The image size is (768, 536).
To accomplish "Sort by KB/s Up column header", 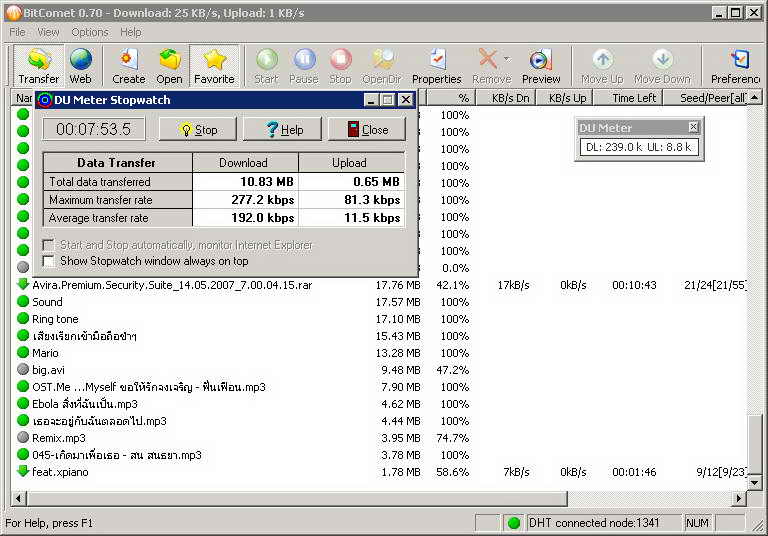I will (565, 98).
